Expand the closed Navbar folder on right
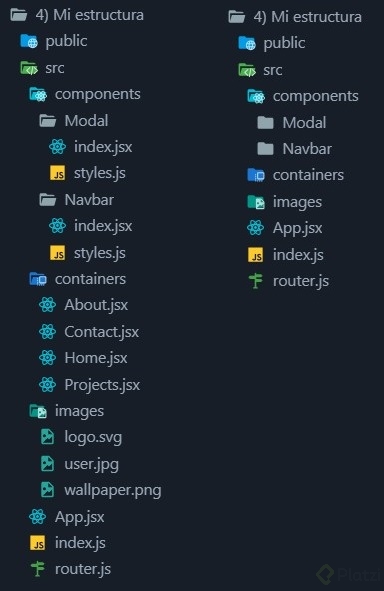 click(x=294, y=149)
